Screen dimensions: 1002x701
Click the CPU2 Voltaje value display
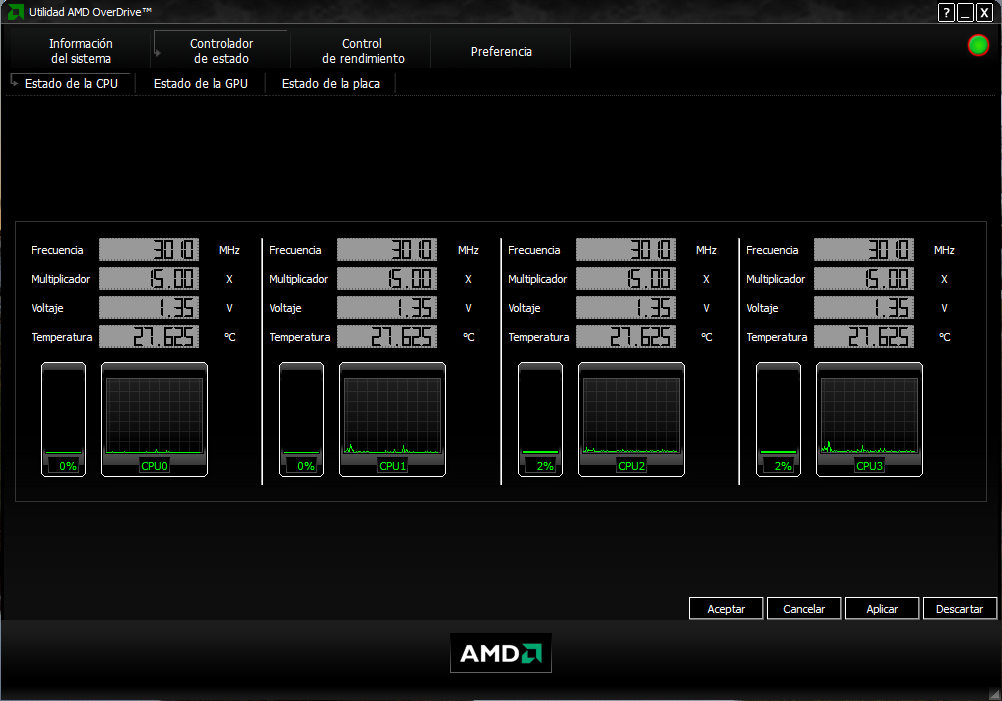coord(626,308)
